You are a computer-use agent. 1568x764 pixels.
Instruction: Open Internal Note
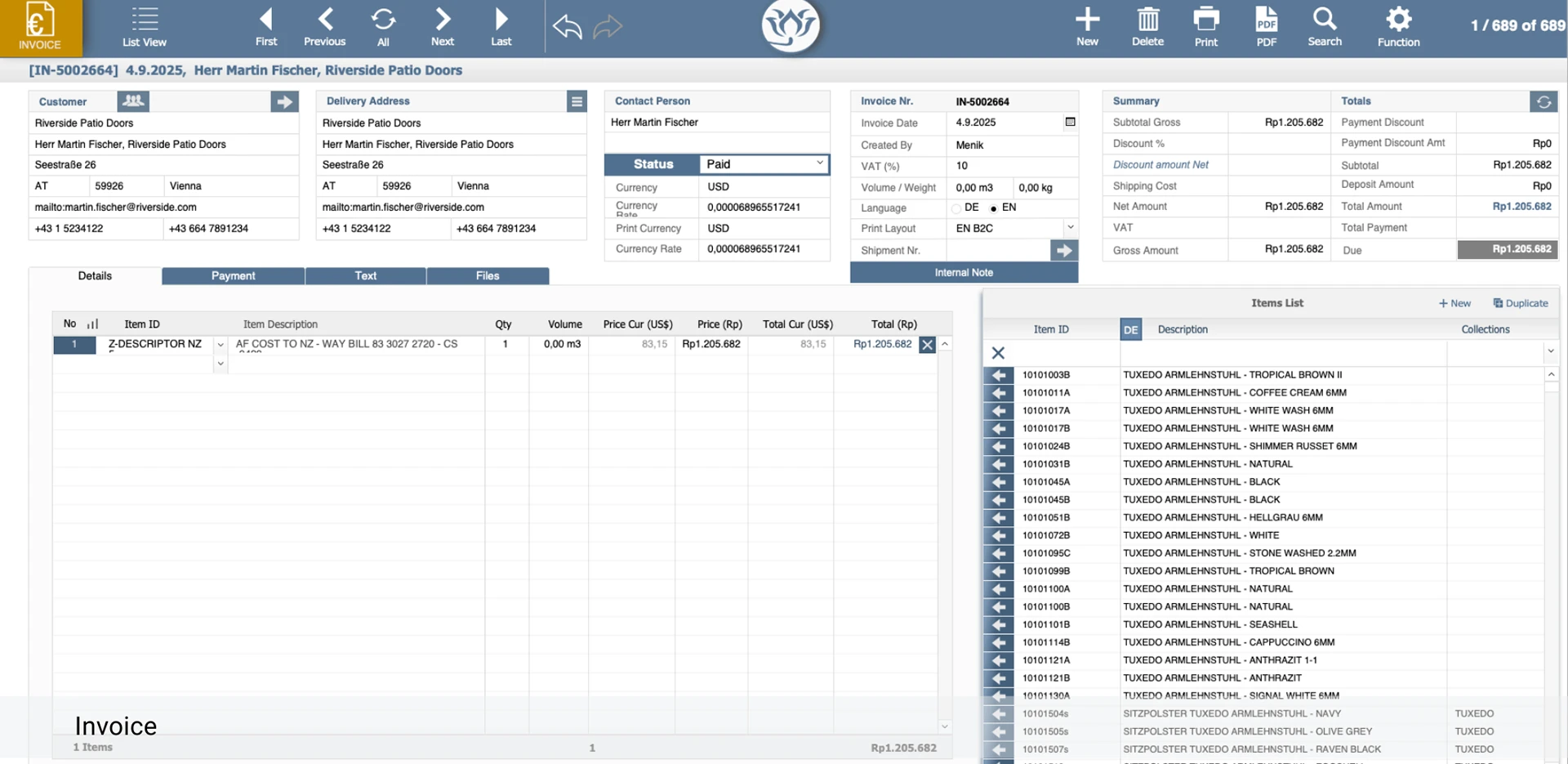coord(964,273)
